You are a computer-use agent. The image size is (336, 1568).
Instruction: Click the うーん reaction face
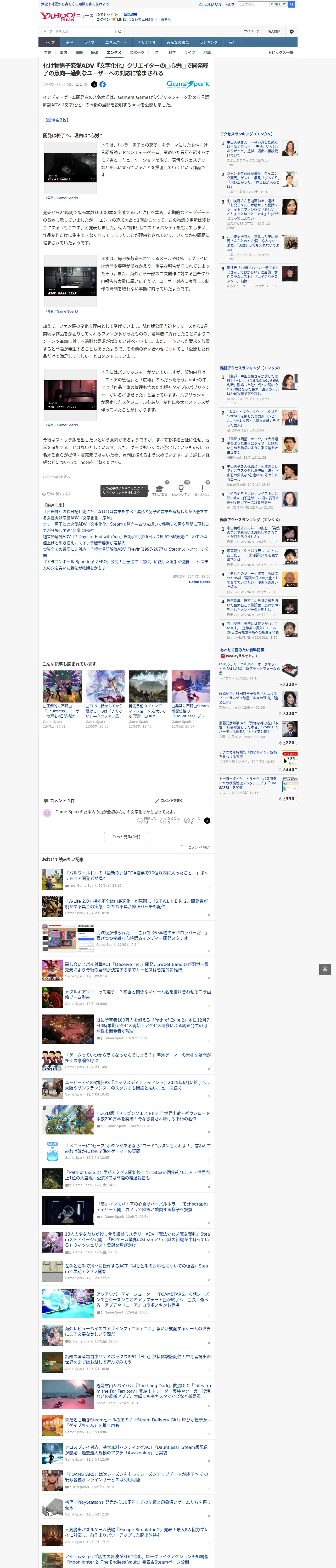click(x=187, y=821)
